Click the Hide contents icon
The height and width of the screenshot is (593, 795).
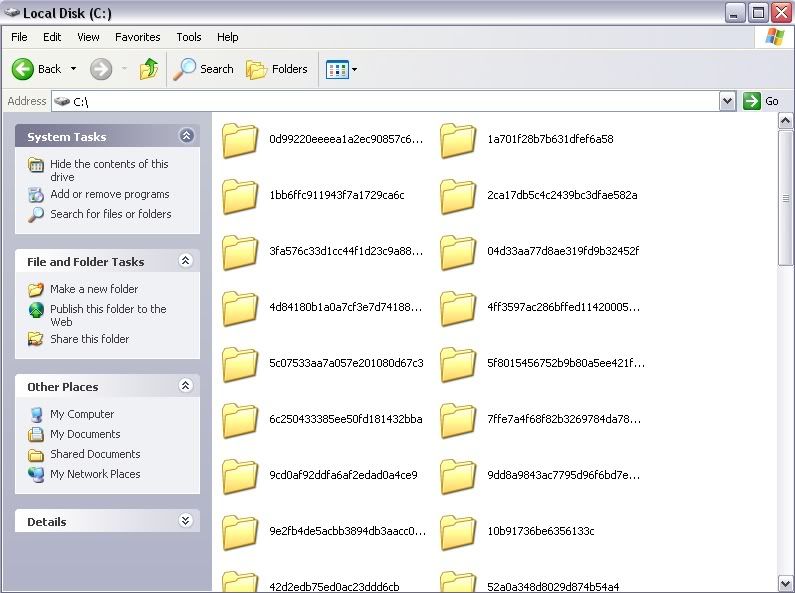coord(35,165)
